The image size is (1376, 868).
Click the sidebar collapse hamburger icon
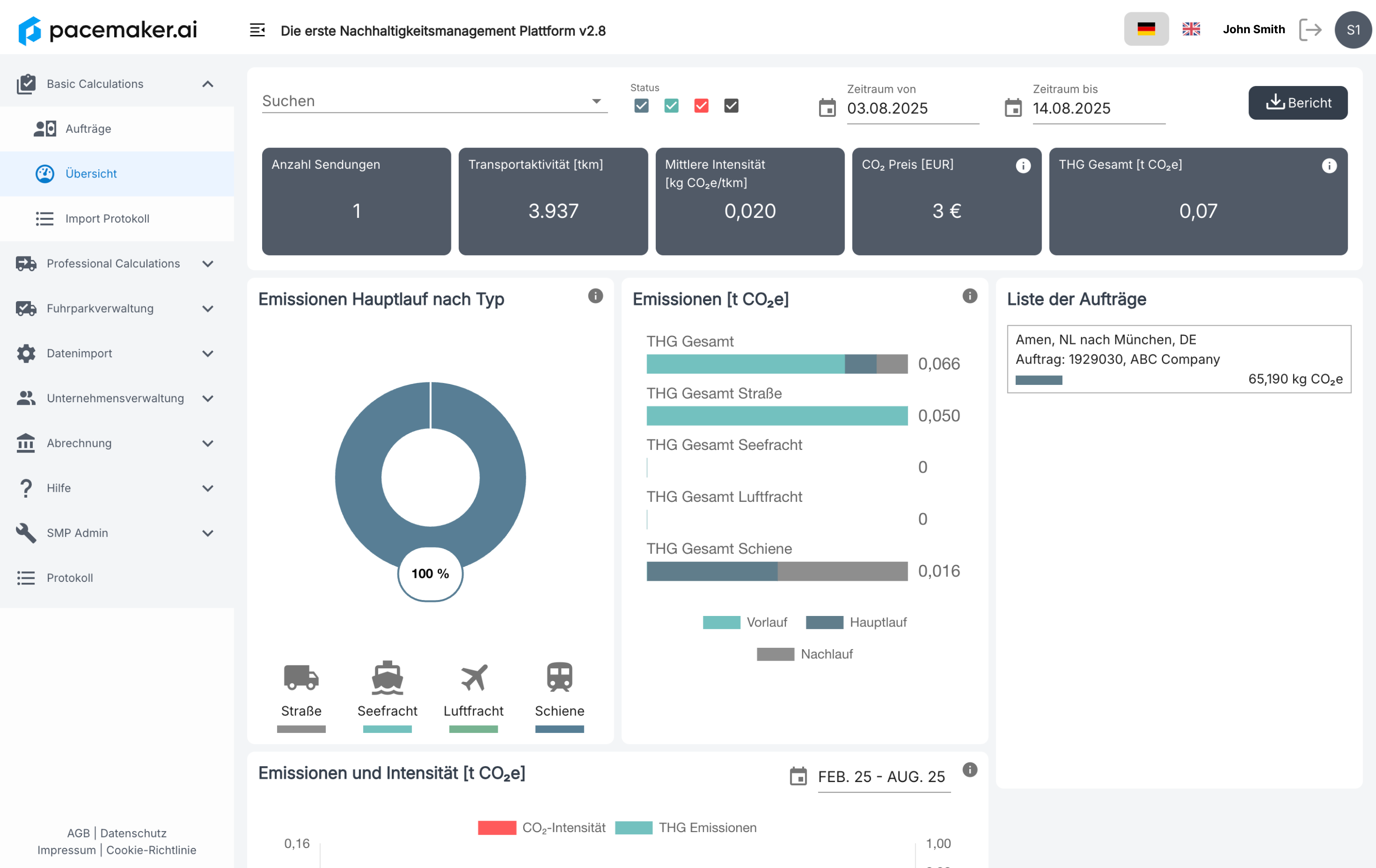[257, 30]
